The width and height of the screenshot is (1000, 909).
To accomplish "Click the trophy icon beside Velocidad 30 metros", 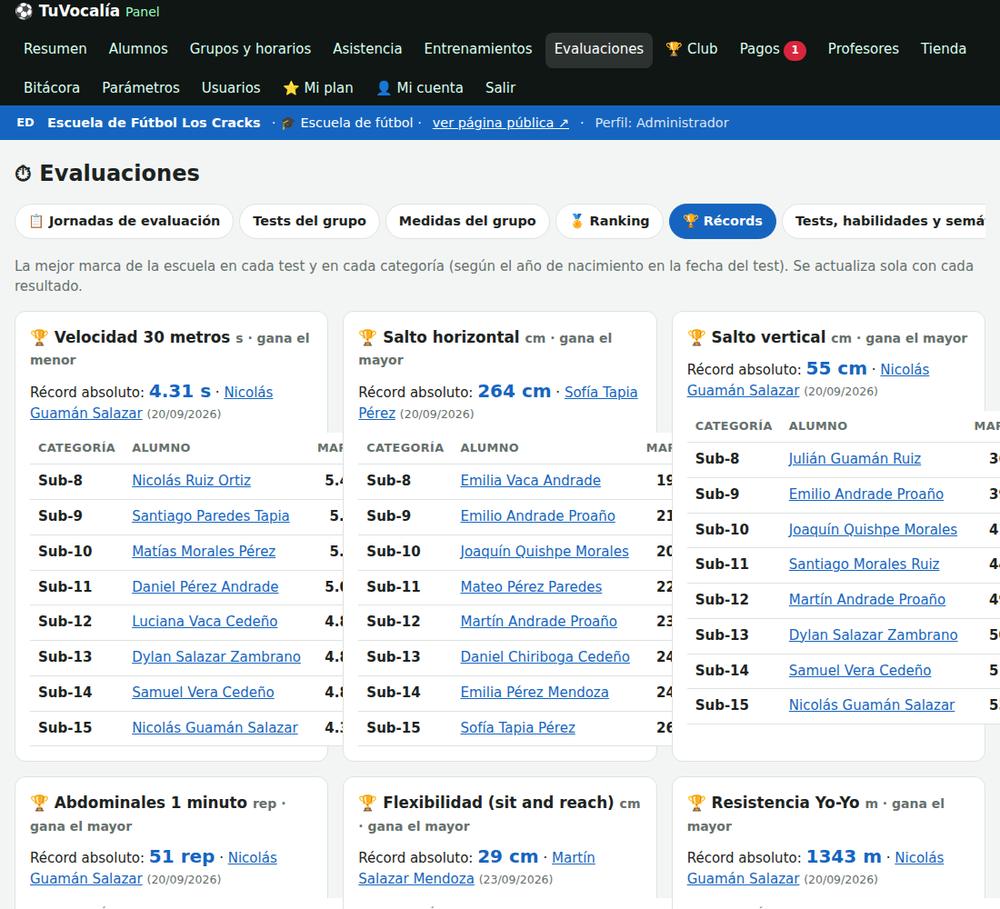I will (39, 337).
